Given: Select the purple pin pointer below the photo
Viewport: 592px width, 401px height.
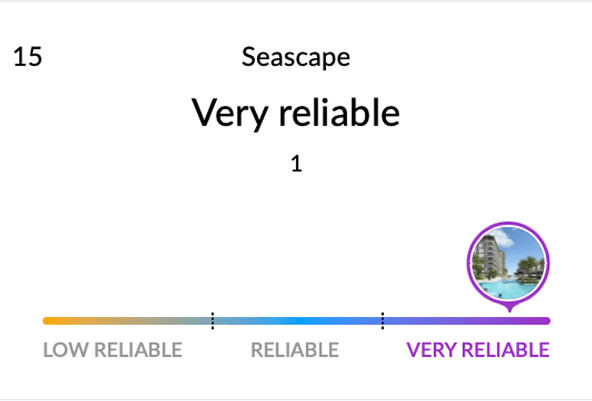Looking at the screenshot, I should coord(510,308).
